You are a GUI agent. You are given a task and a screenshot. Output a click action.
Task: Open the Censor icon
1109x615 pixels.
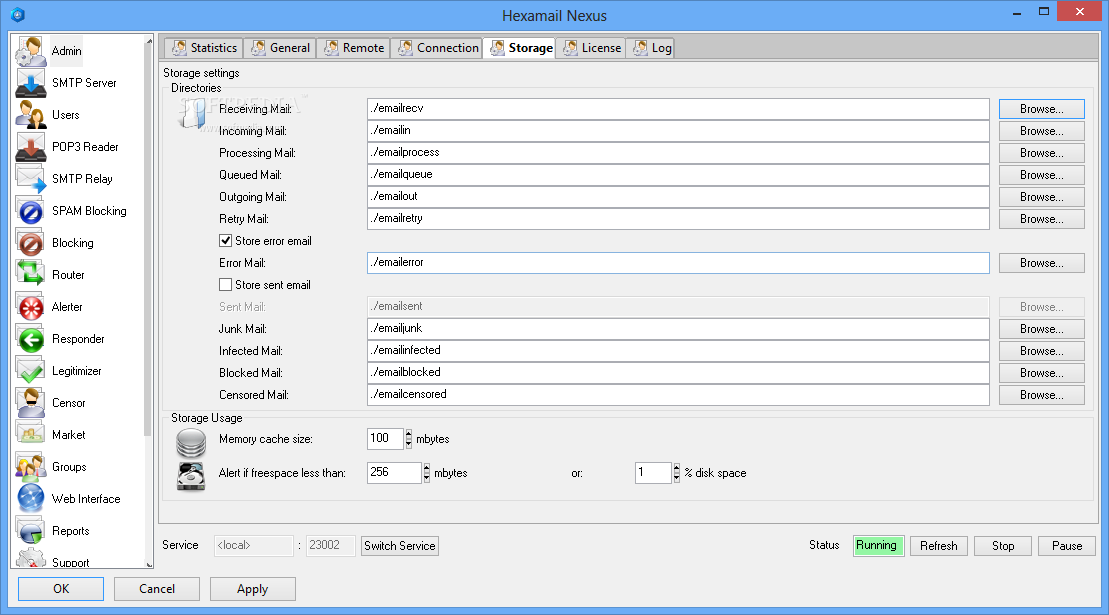click(30, 403)
